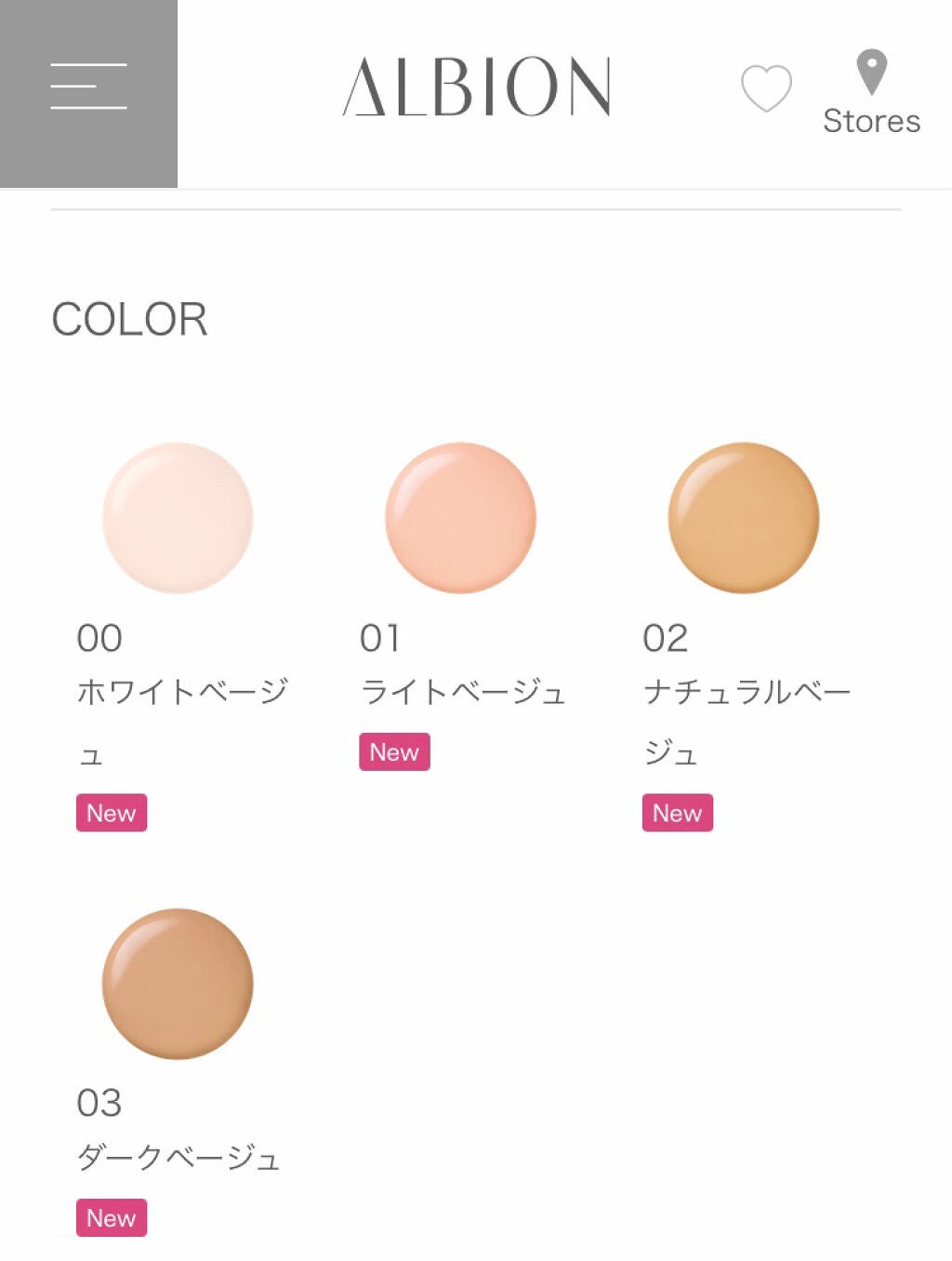The image size is (952, 1261).
Task: Click the COLOR section heading
Action: pos(129,320)
